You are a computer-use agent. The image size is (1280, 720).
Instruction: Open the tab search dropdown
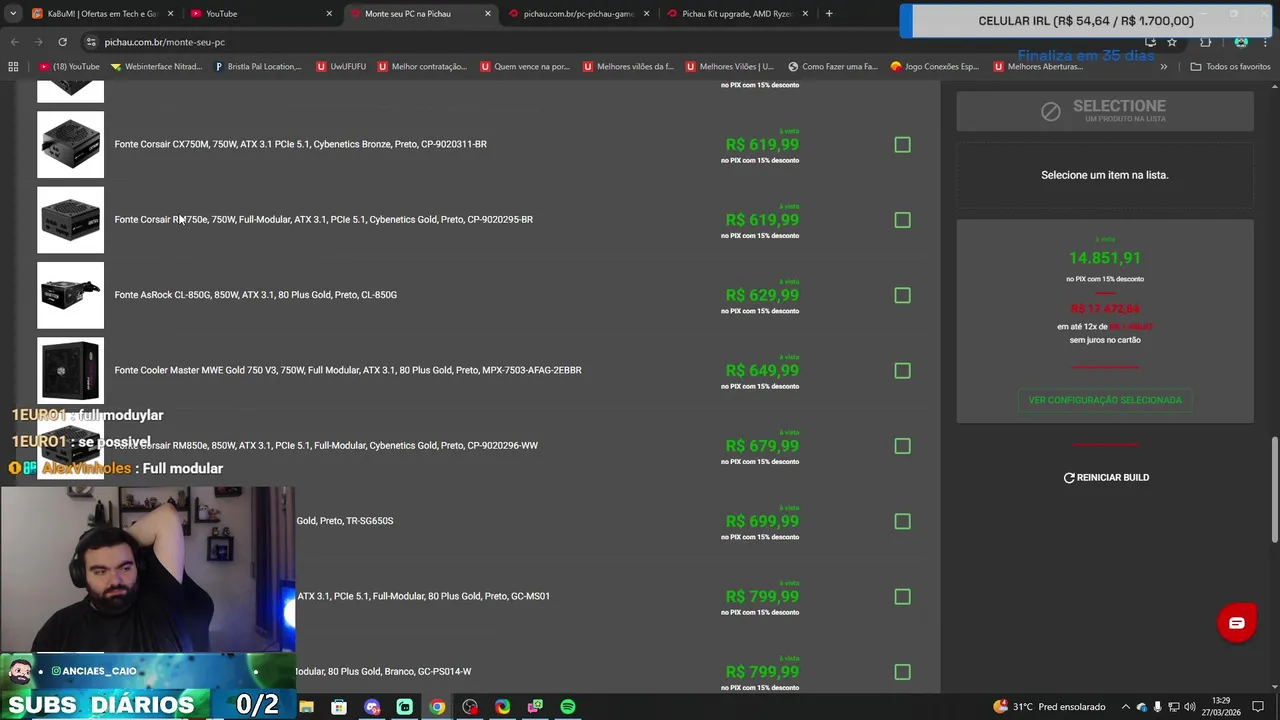(x=13, y=14)
